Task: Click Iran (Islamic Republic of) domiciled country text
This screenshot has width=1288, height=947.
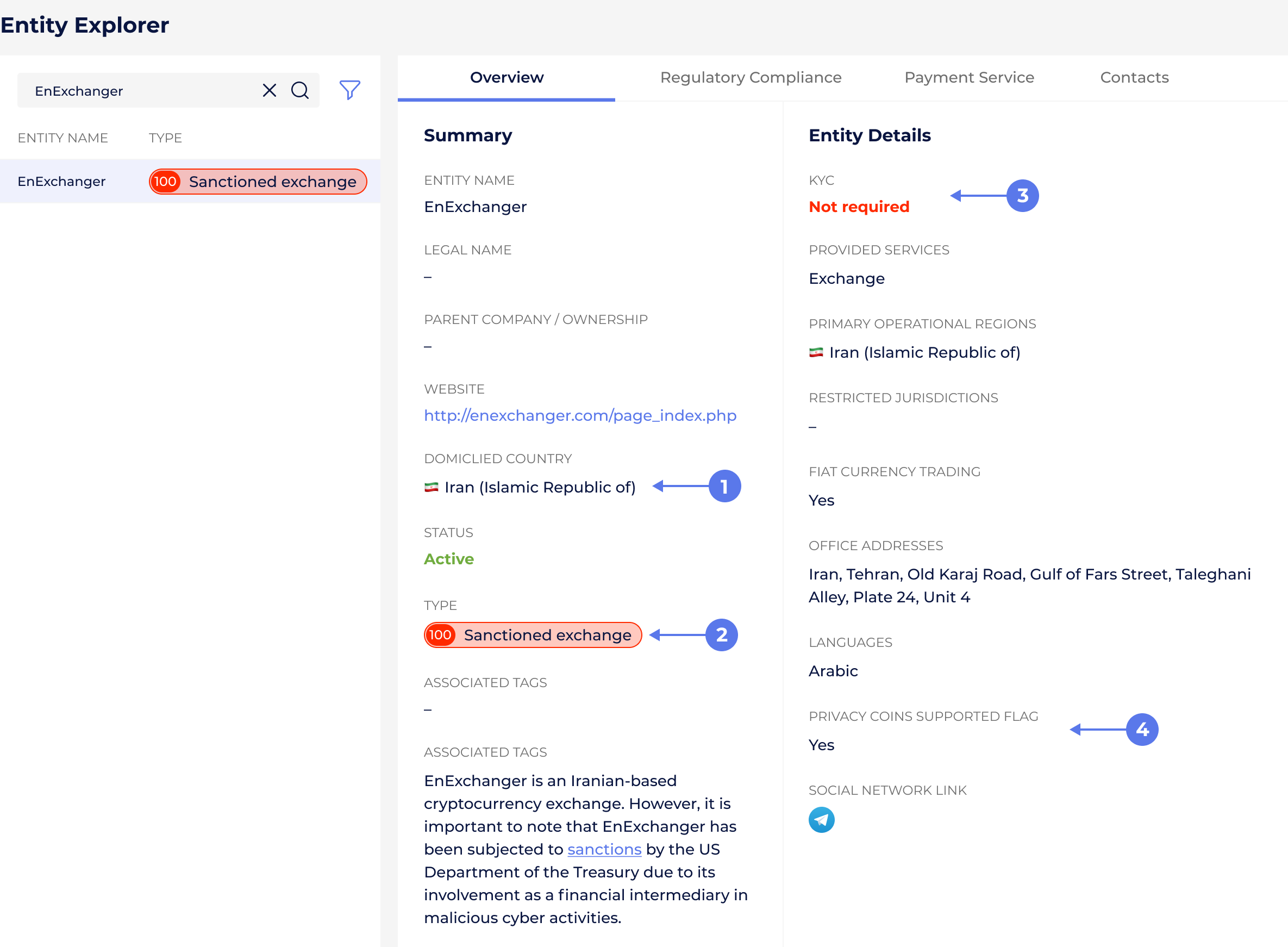Action: pyautogui.click(x=540, y=487)
